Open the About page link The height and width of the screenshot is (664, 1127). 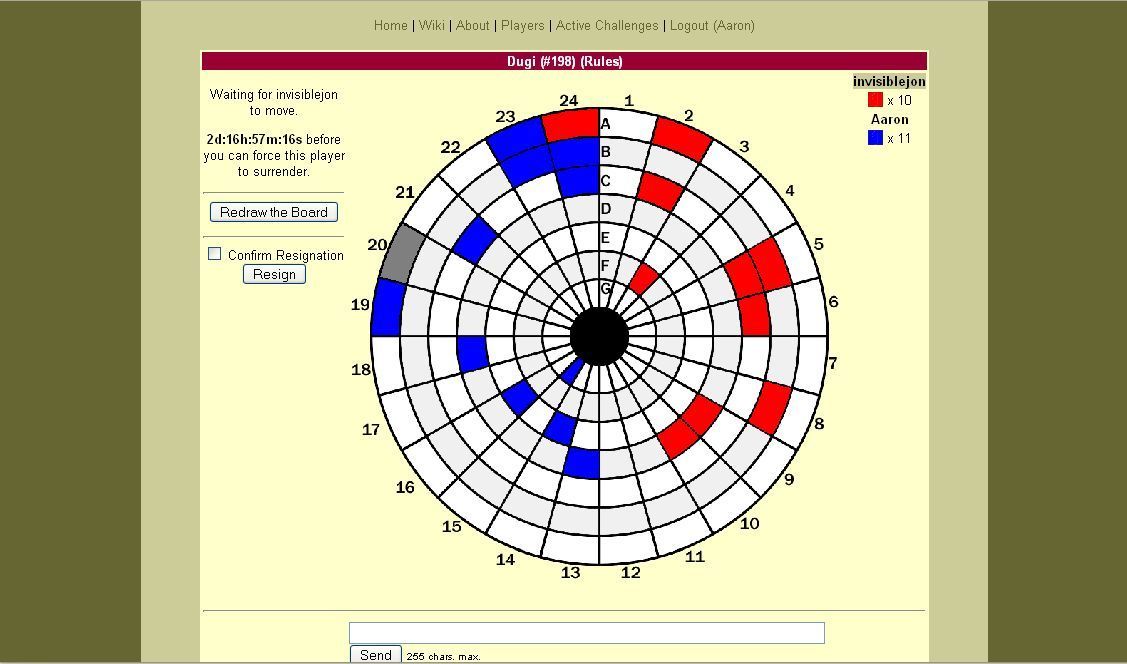(x=472, y=25)
